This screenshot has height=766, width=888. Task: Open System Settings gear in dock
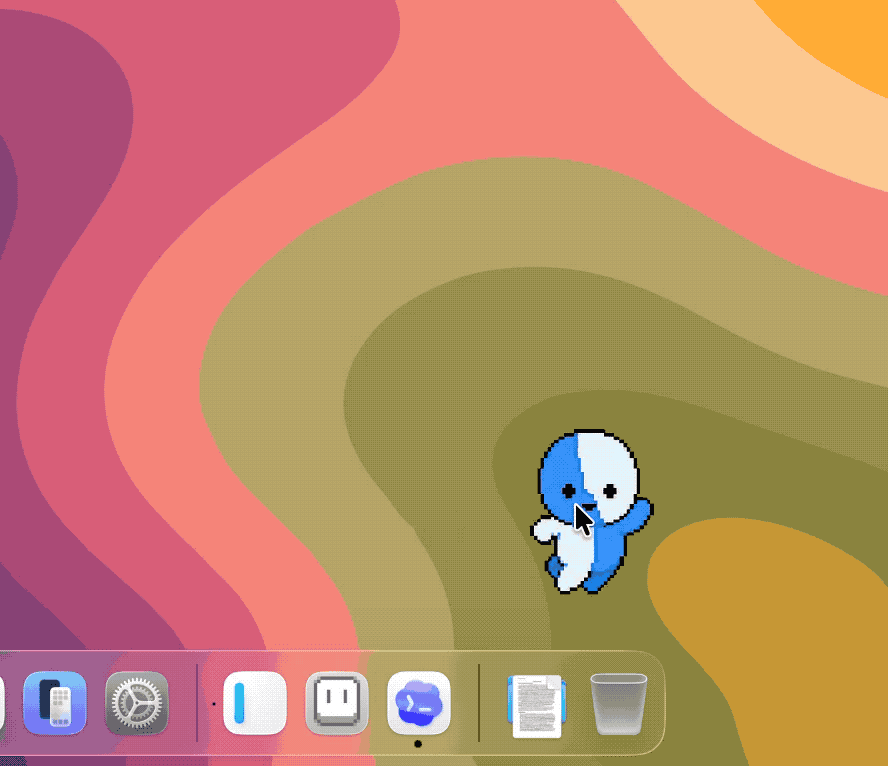point(136,703)
